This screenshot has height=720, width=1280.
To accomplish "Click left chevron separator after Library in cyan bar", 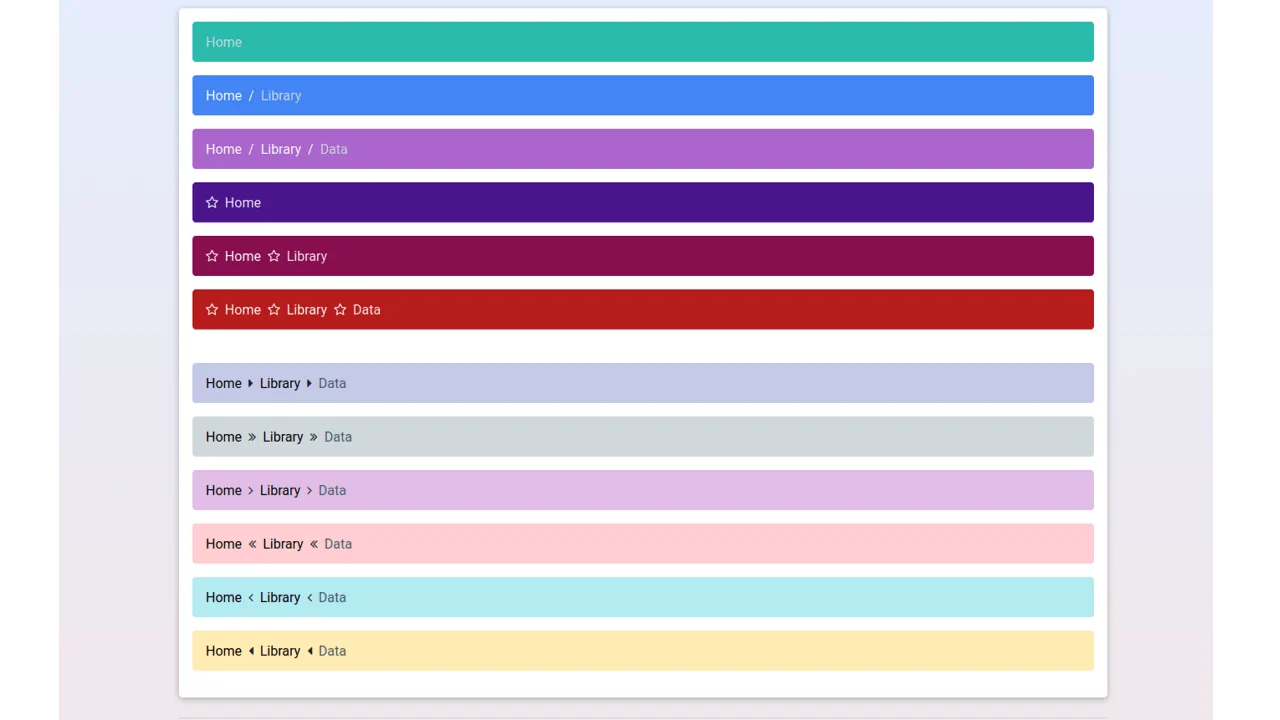I will coord(309,597).
